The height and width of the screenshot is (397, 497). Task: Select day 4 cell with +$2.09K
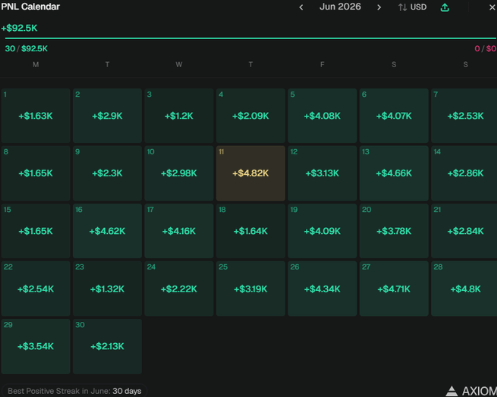coord(251,116)
